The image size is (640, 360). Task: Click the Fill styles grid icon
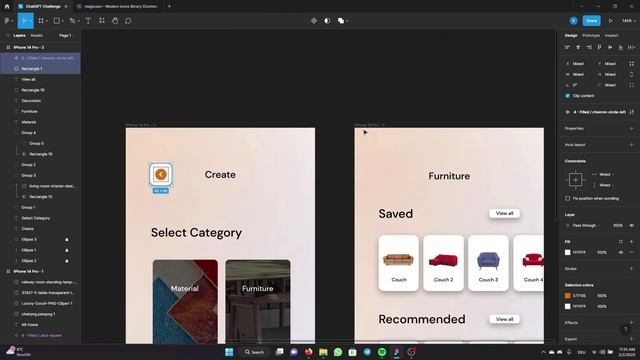tap(621, 242)
